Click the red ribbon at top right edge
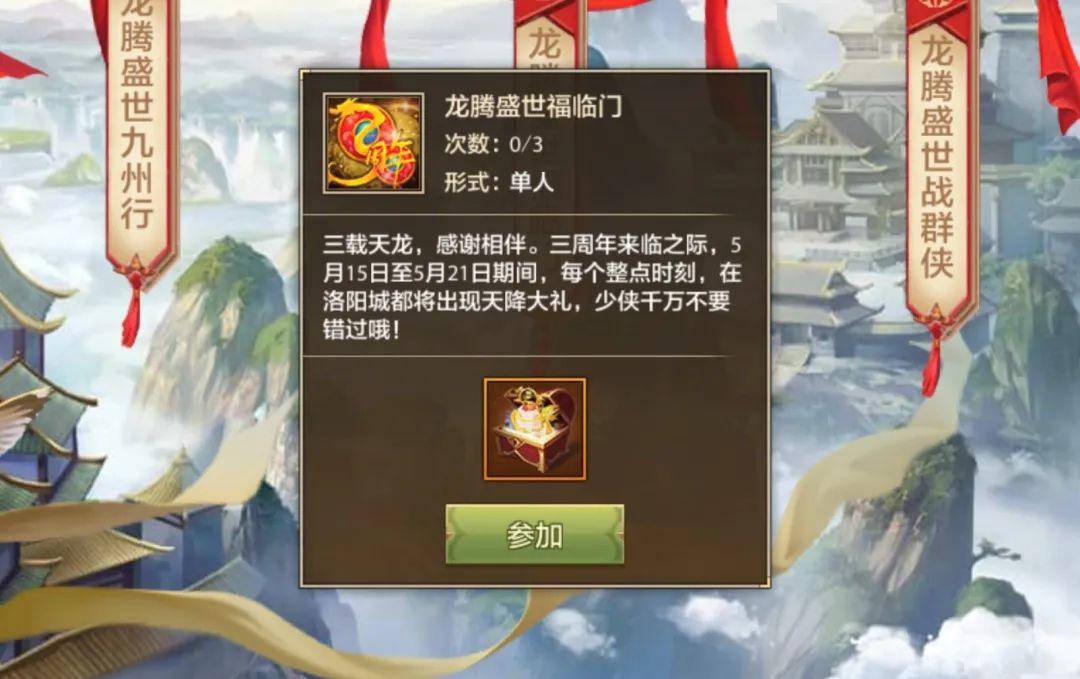Image resolution: width=1080 pixels, height=679 pixels. 1059,62
